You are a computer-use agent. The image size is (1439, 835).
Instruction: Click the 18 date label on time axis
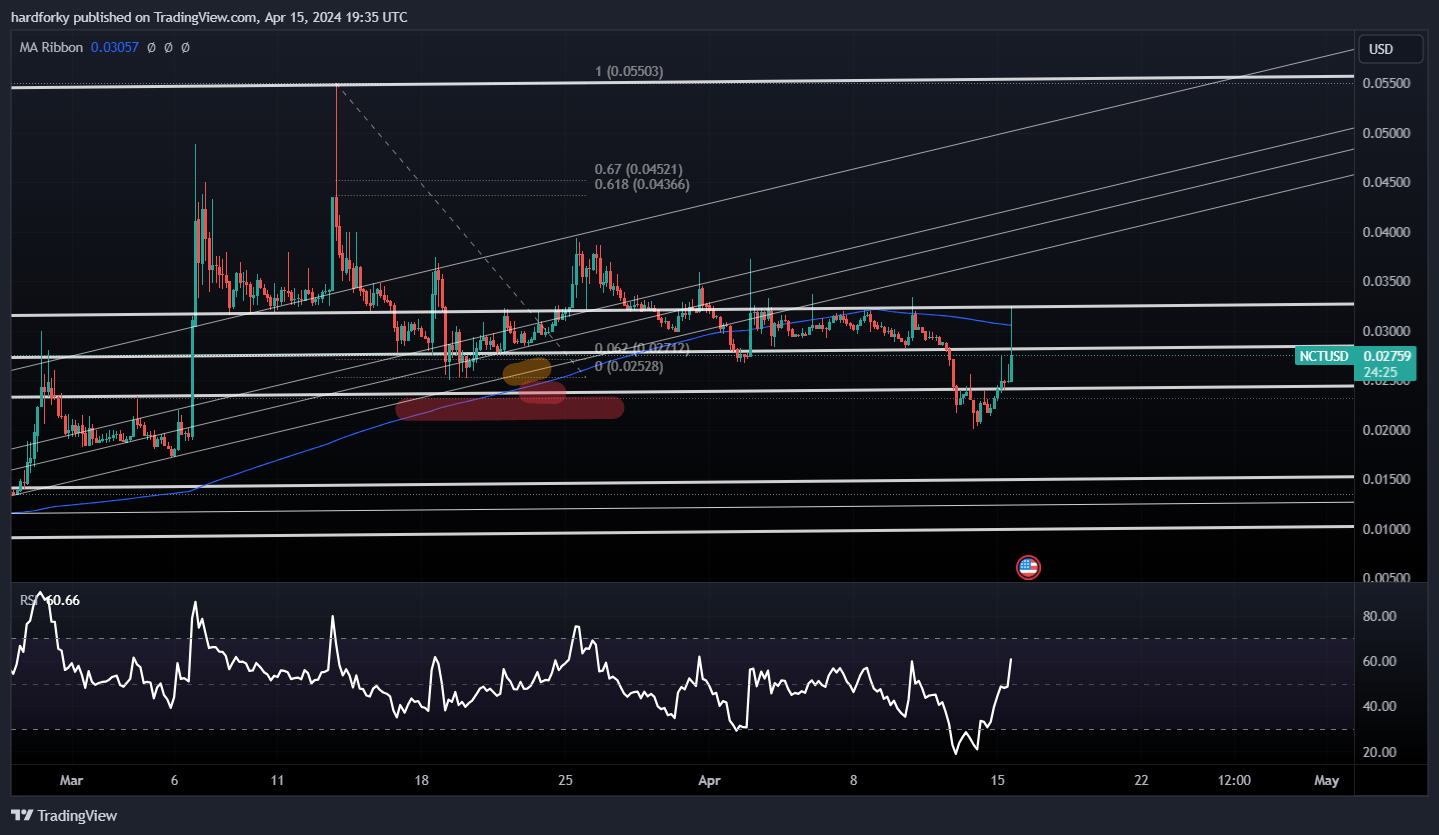(422, 780)
